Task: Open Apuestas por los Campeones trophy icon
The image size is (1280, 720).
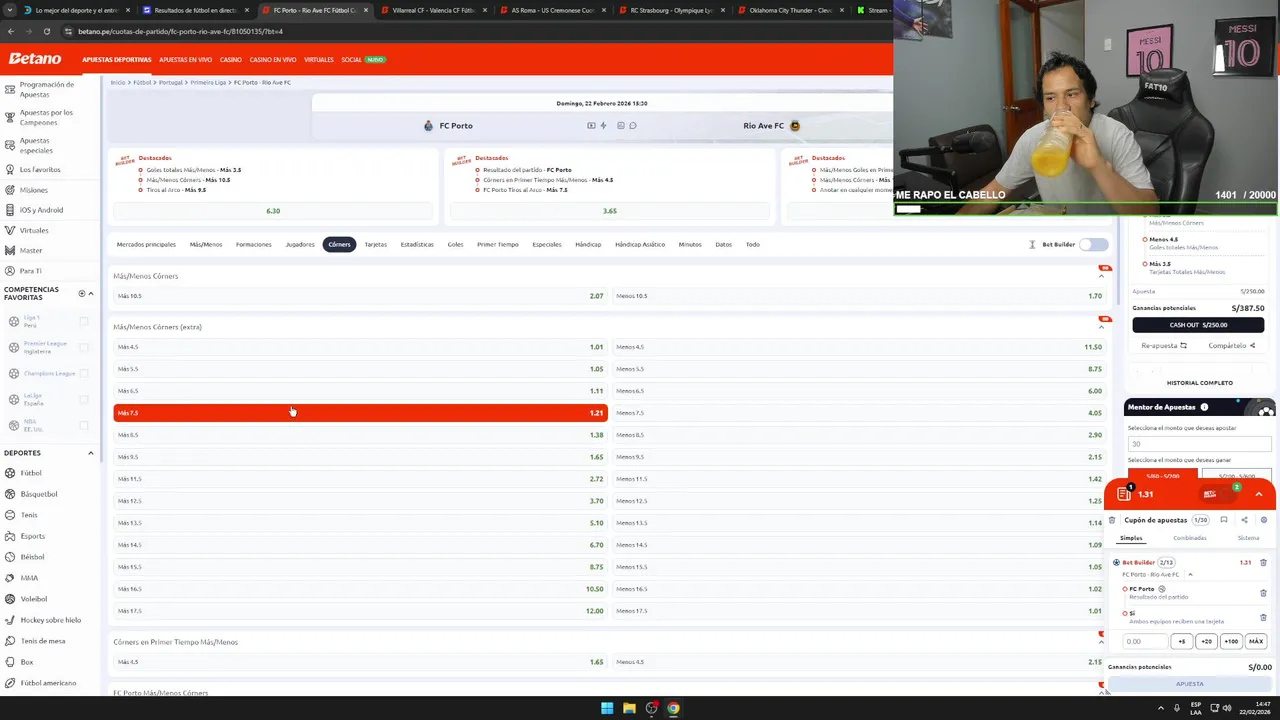Action: point(10,117)
